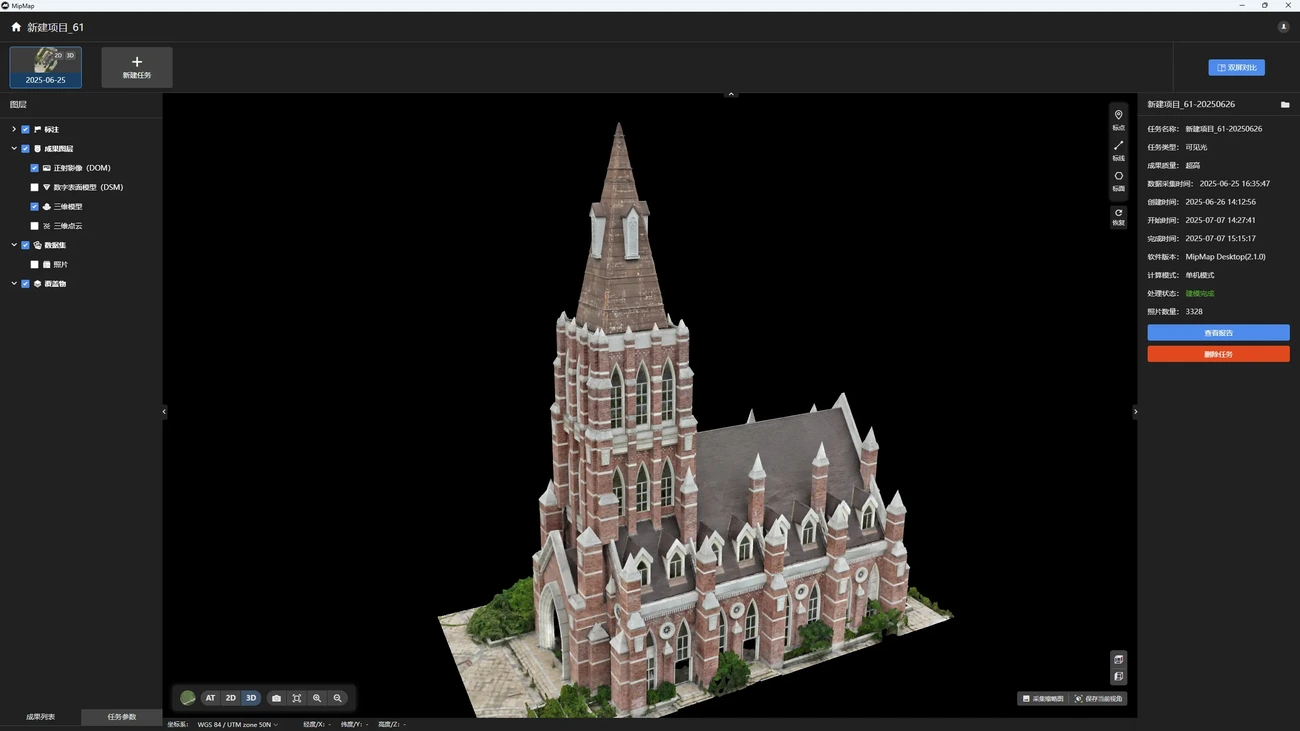Select the 标点 point marker tool
The image size is (1300, 731).
click(1118, 119)
